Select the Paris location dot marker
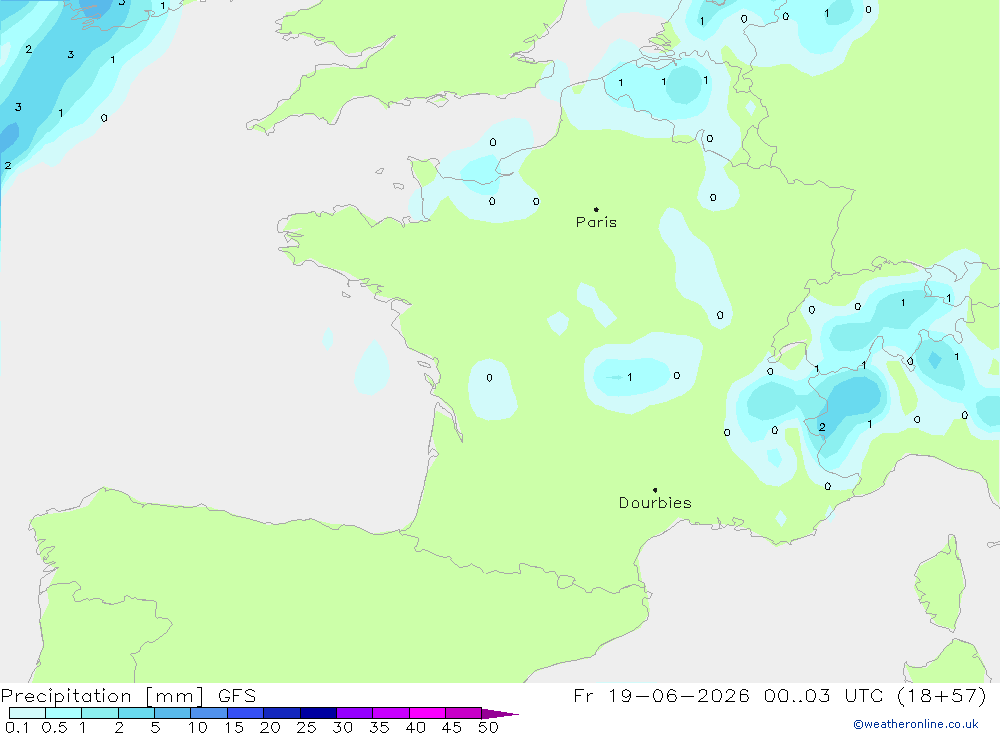 coord(596,209)
